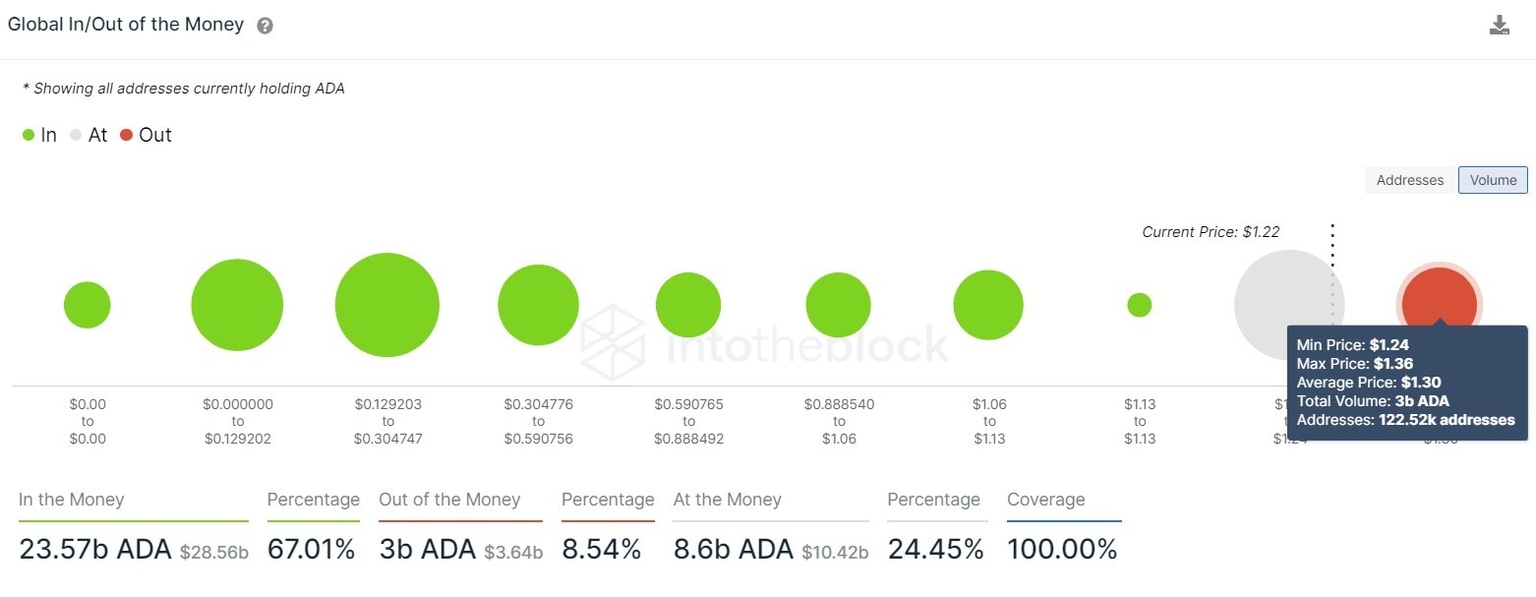The width and height of the screenshot is (1536, 597).
Task: Click the bubble for $0.304776 to $0.590756
Action: pos(538,305)
